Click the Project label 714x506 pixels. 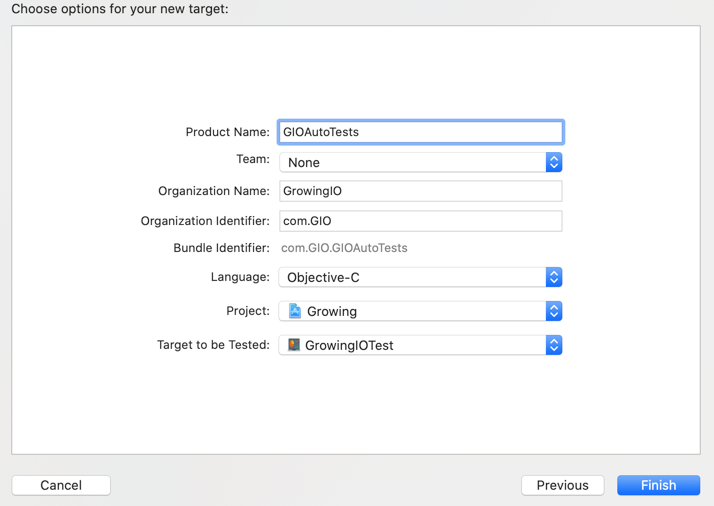coord(248,311)
